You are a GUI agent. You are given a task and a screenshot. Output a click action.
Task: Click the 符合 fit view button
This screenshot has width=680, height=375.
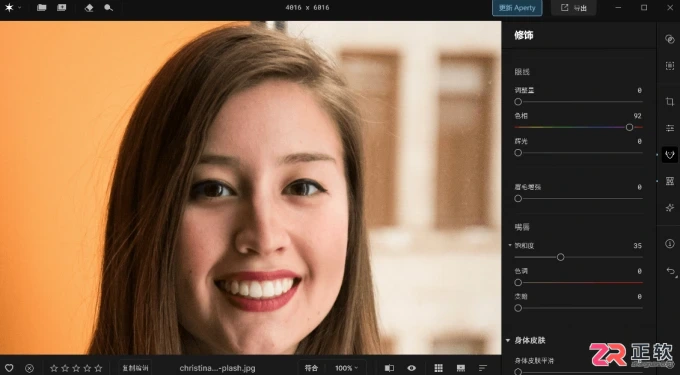[x=311, y=368]
